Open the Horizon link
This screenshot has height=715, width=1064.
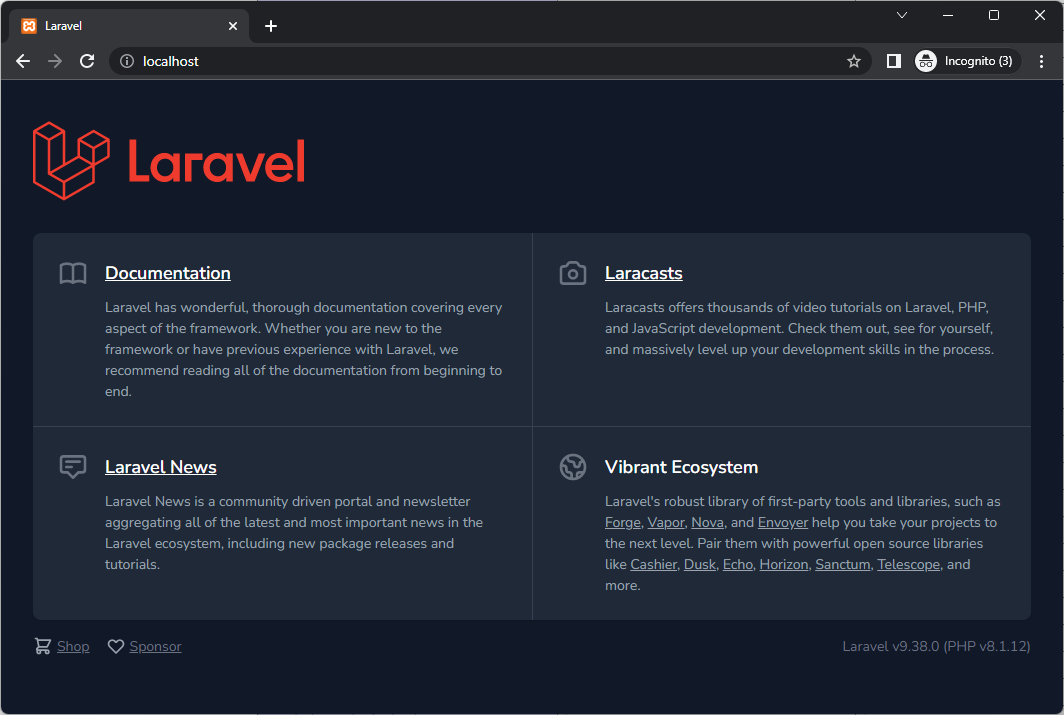tap(784, 564)
